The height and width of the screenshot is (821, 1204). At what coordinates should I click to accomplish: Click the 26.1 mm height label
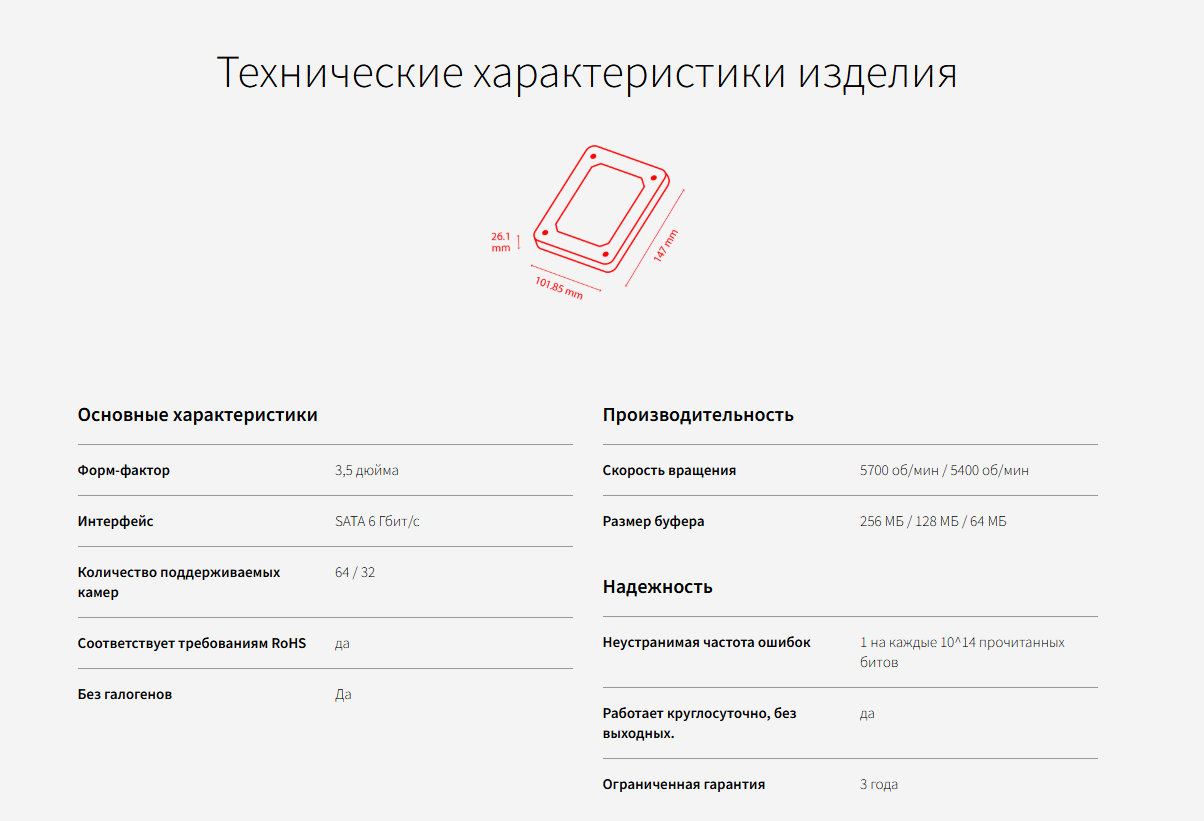click(x=500, y=242)
